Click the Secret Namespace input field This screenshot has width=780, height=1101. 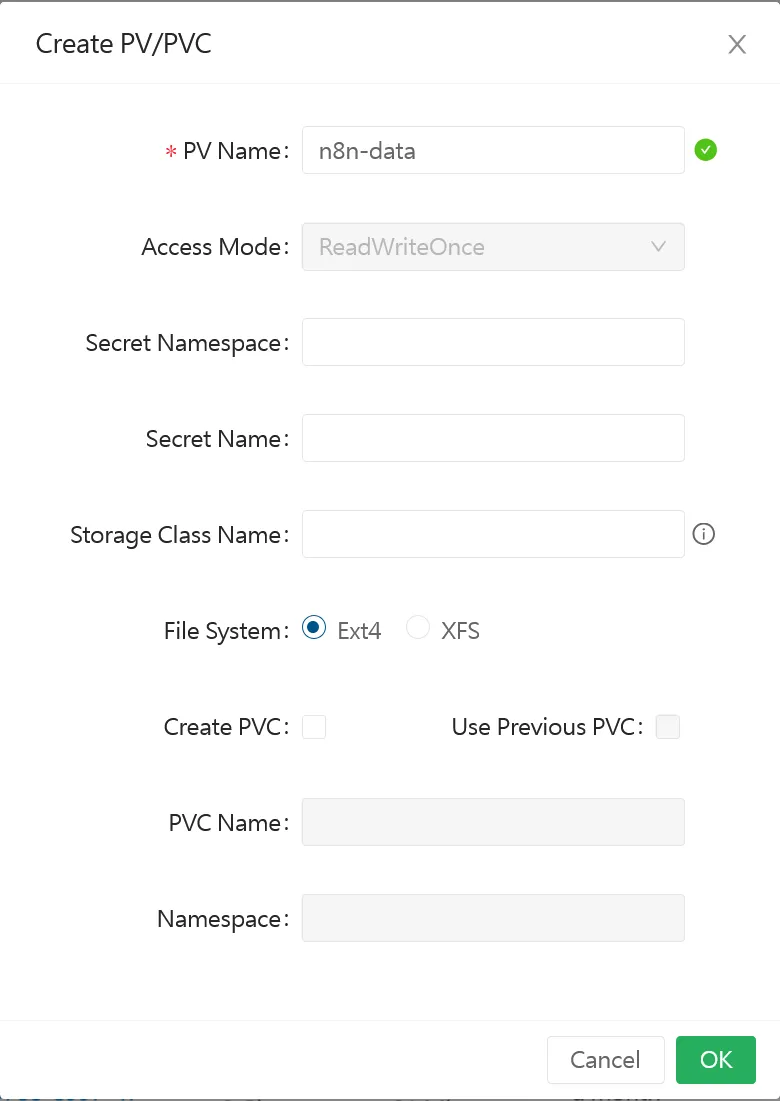click(493, 341)
